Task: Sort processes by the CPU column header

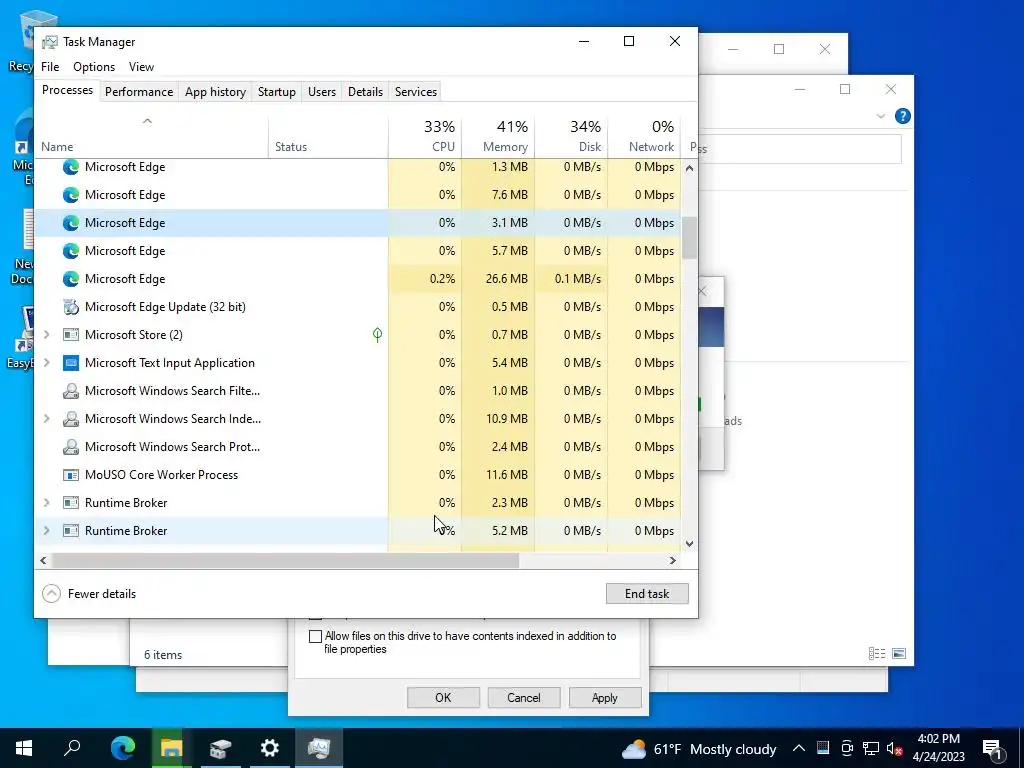Action: pyautogui.click(x=425, y=136)
